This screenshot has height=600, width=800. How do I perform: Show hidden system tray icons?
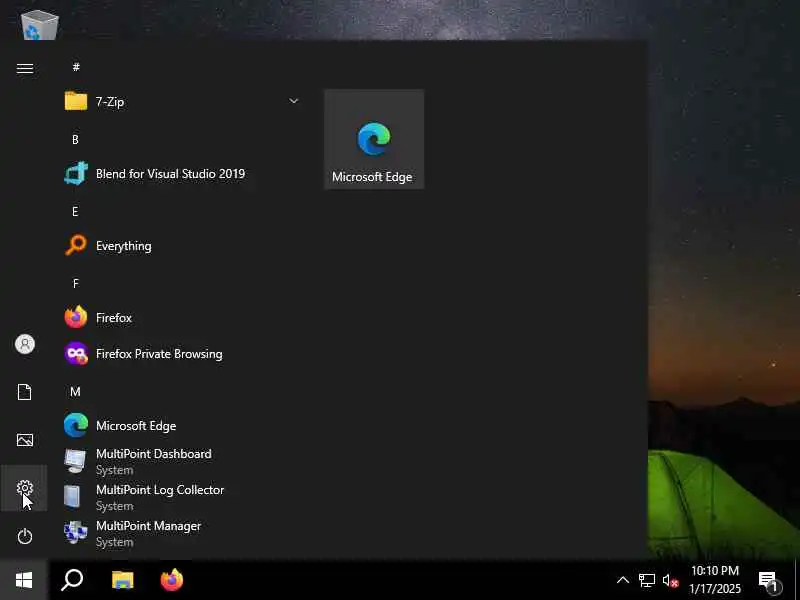tap(623, 580)
